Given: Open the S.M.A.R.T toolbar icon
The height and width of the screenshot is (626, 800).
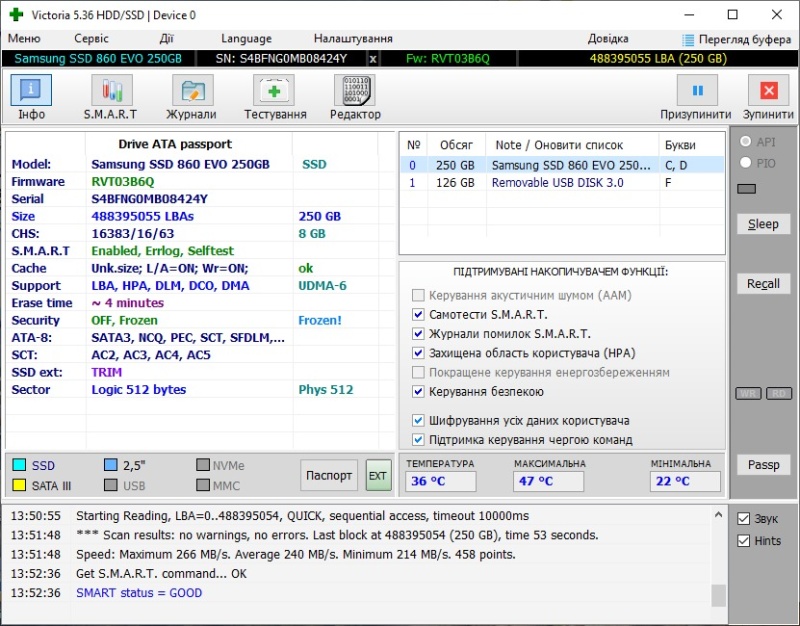Looking at the screenshot, I should tap(112, 90).
